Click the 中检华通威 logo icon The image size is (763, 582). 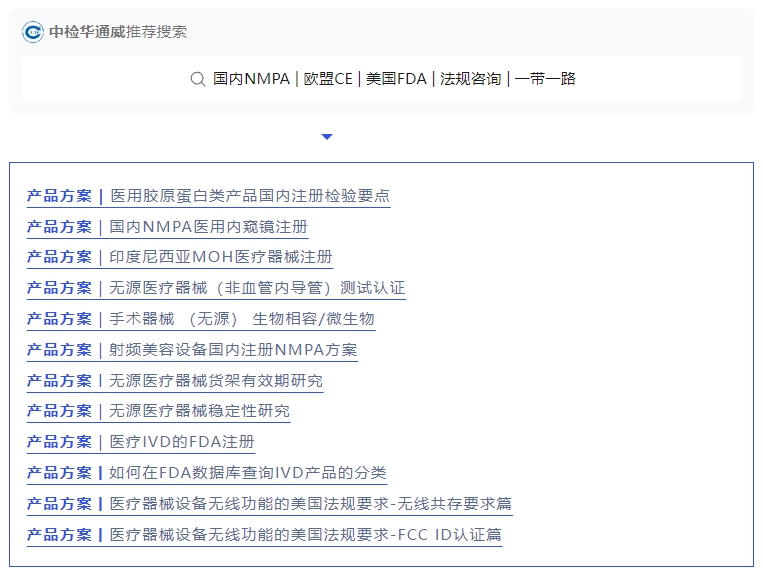point(33,32)
